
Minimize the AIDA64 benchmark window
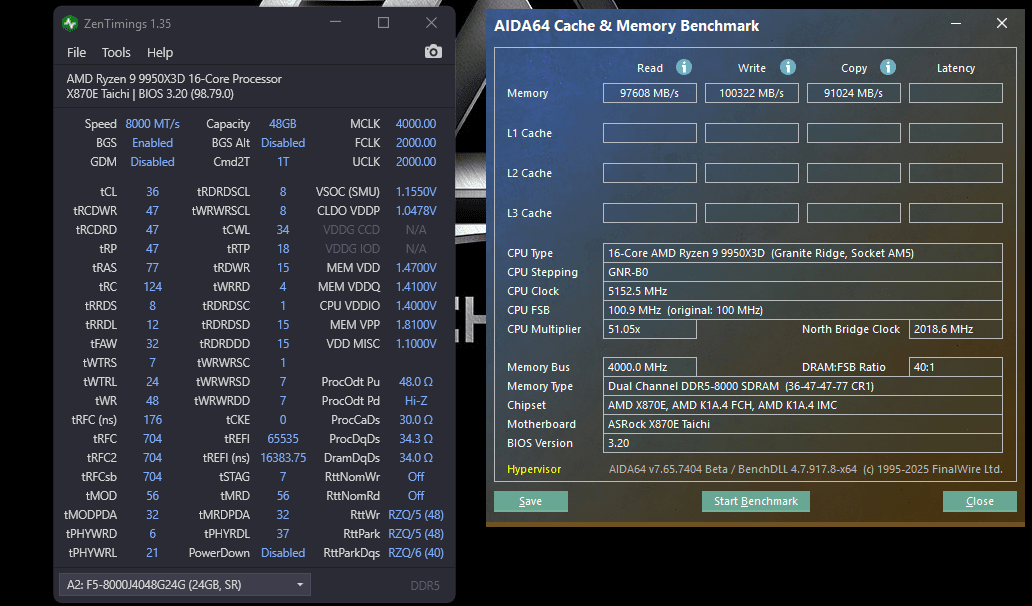[956, 24]
